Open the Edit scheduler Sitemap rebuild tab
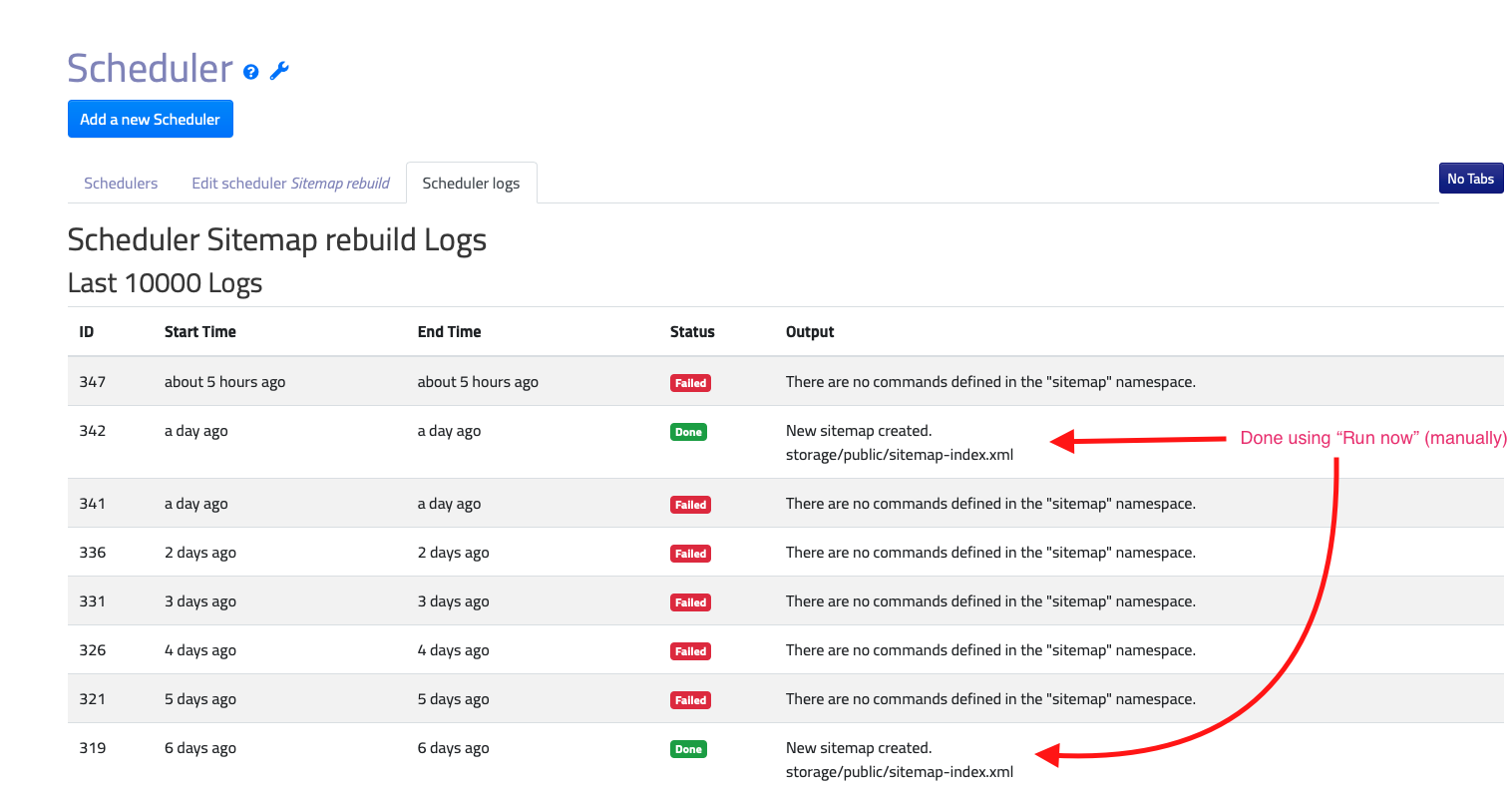Image resolution: width=1512 pixels, height=792 pixels. coord(290,184)
